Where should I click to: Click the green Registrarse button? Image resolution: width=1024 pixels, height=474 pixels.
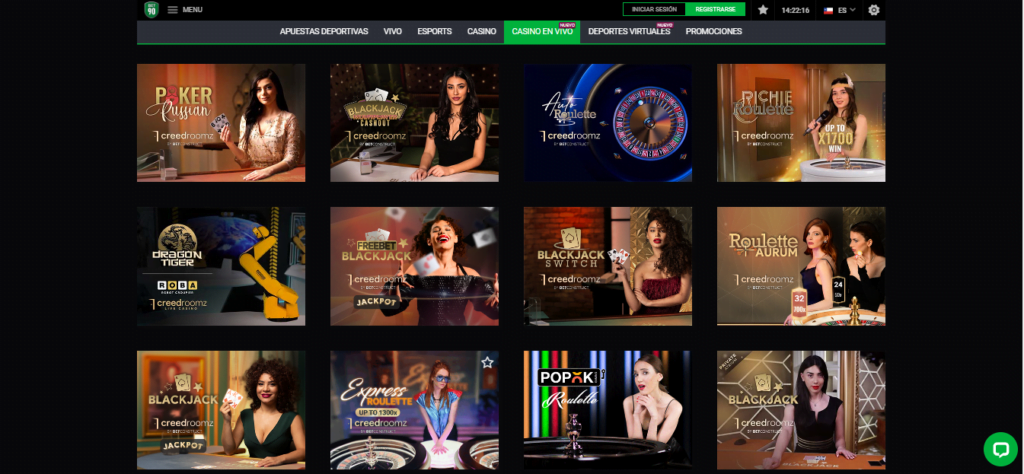(x=716, y=9)
